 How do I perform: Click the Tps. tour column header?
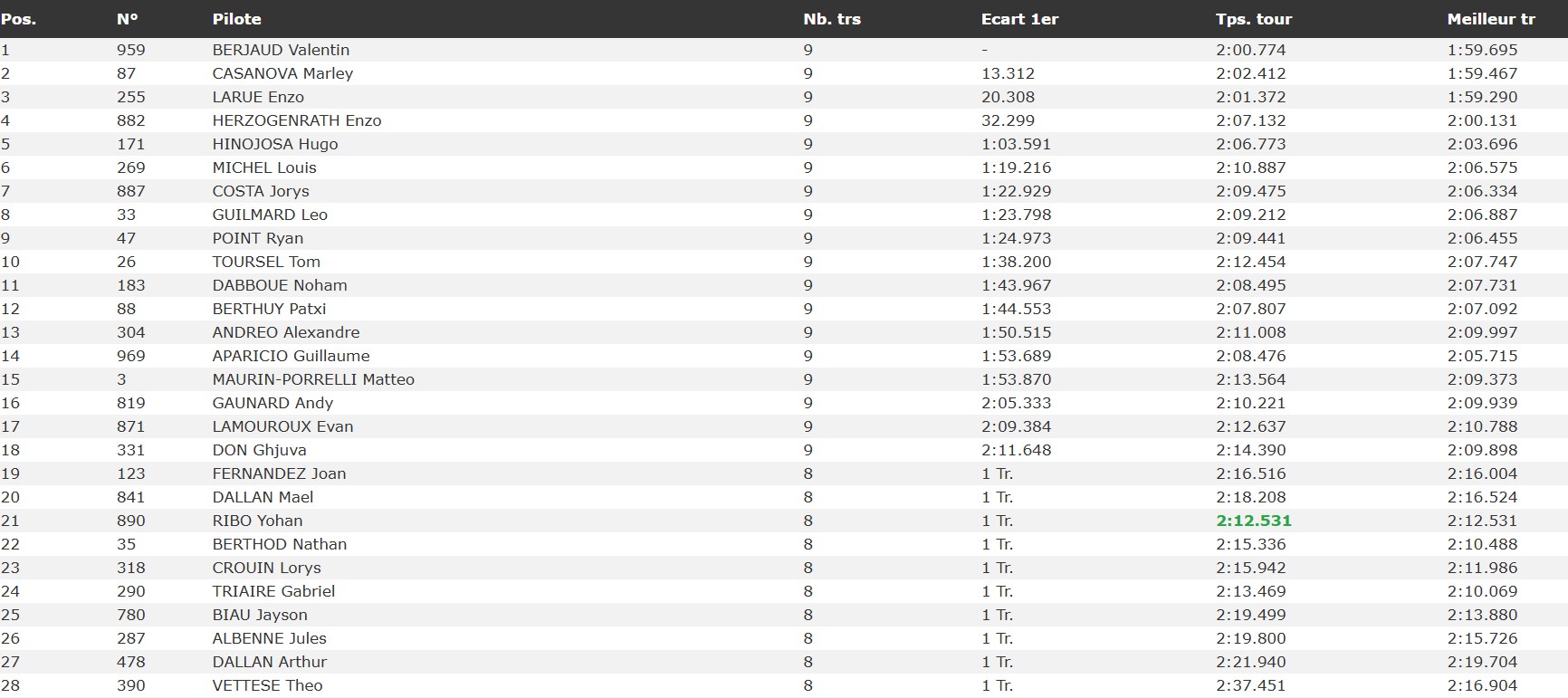coord(1253,19)
